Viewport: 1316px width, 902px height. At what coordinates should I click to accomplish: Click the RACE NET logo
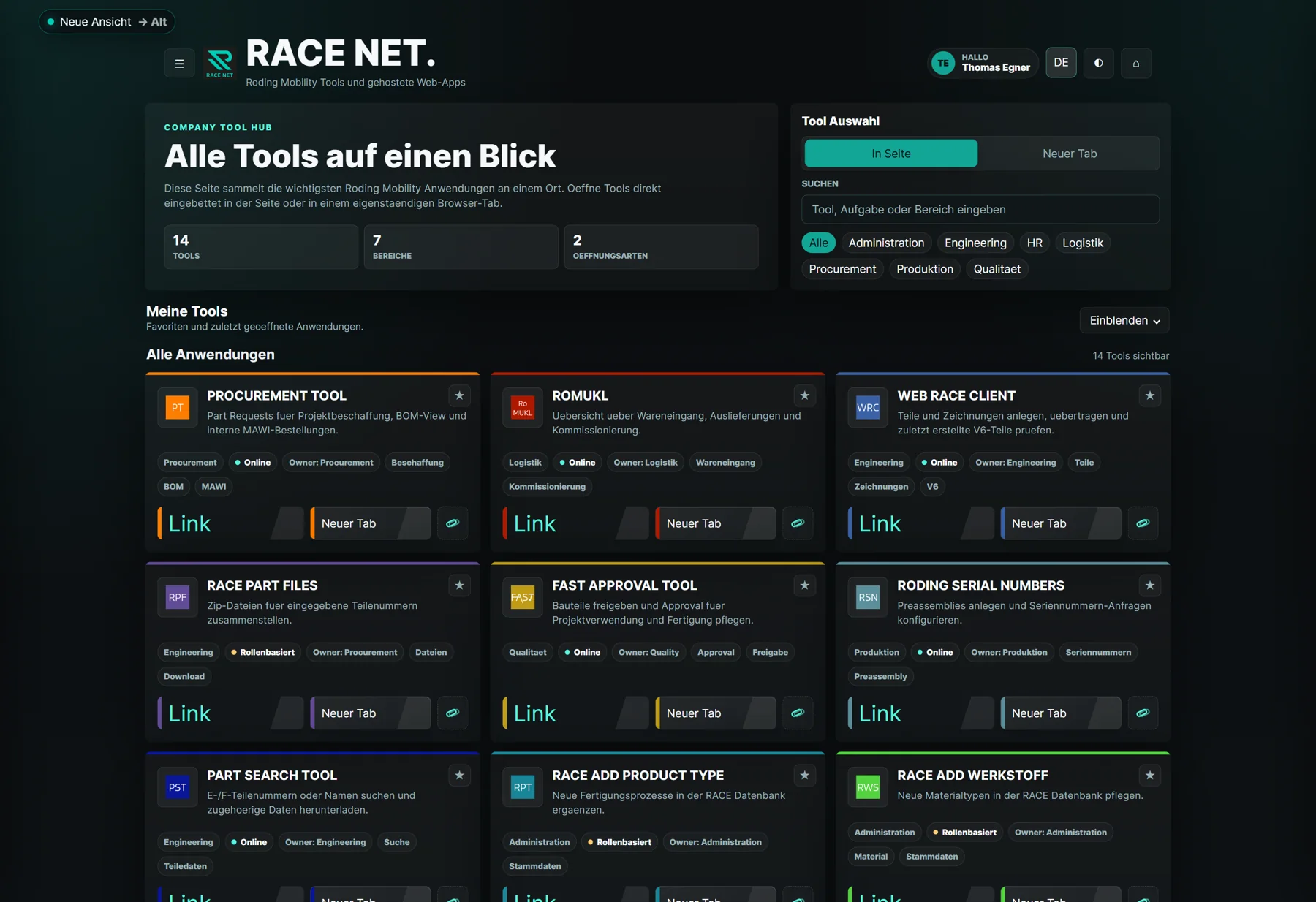tap(219, 64)
